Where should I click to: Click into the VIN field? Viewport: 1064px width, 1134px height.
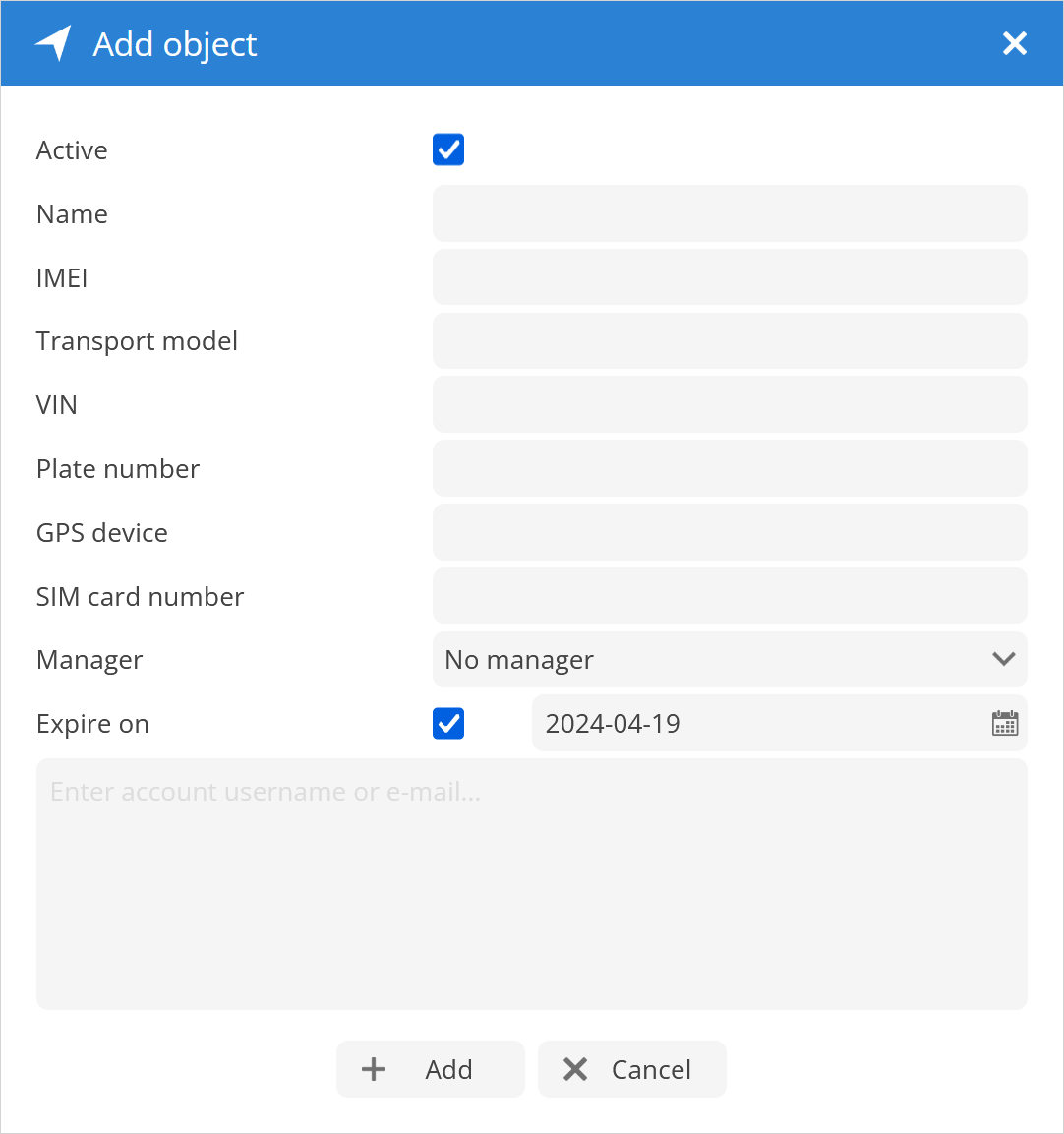(x=729, y=404)
